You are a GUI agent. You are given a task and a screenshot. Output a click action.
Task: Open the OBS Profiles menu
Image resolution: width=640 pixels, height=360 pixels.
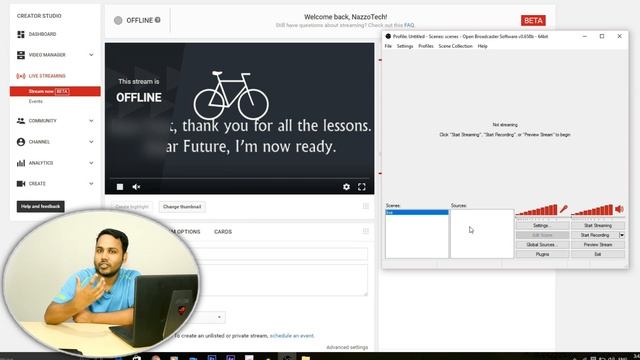click(x=426, y=46)
